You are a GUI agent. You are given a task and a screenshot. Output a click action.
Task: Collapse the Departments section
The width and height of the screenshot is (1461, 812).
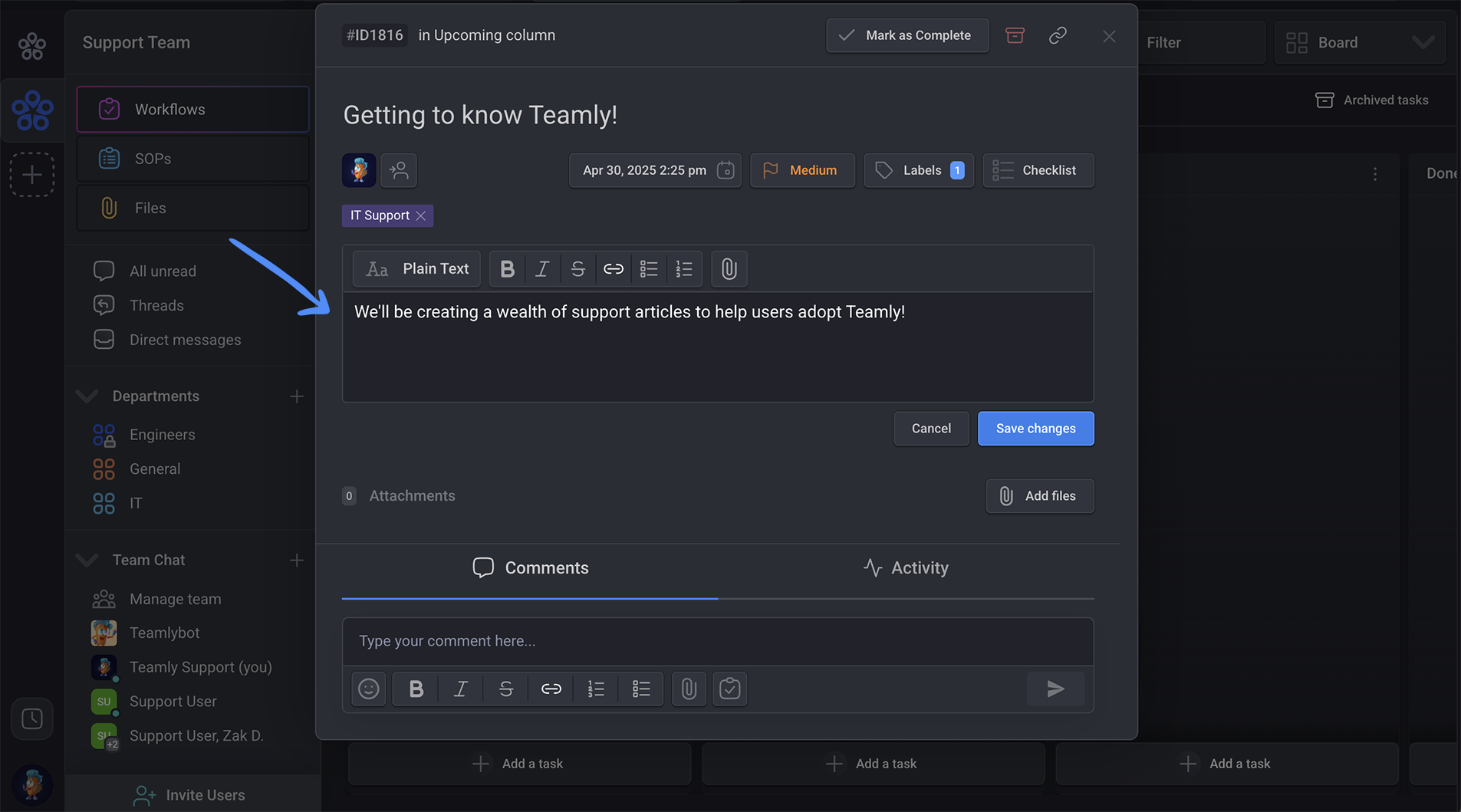click(x=87, y=396)
